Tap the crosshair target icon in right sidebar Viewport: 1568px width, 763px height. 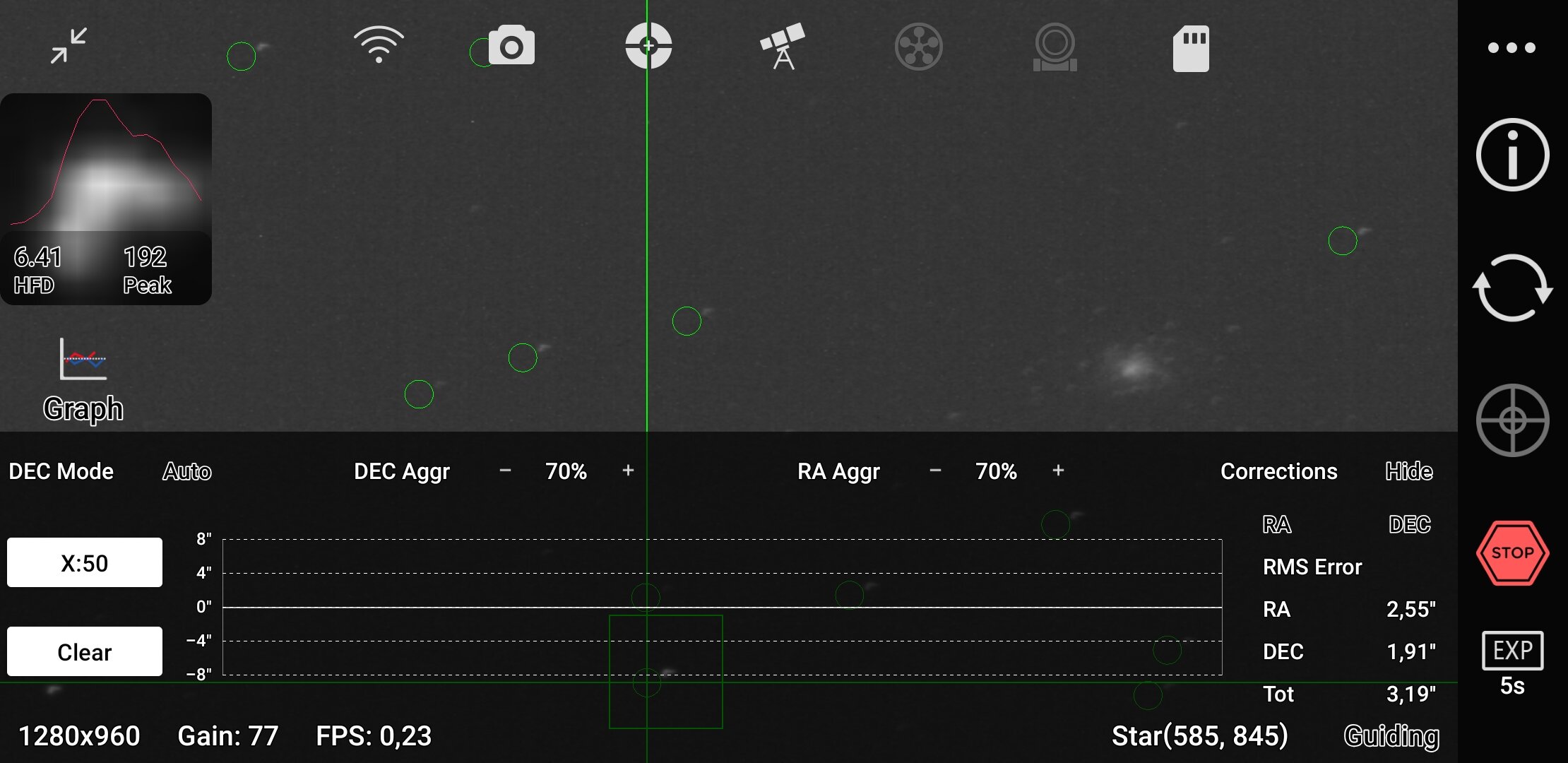pos(1512,420)
